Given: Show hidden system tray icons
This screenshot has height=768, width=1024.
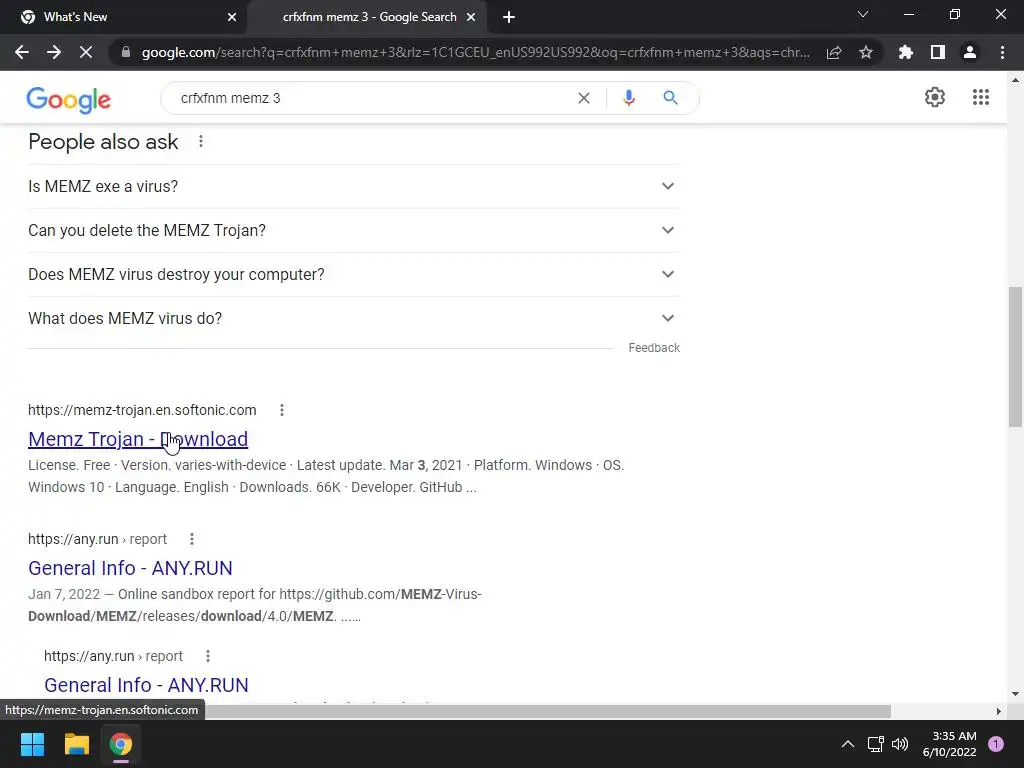Looking at the screenshot, I should pyautogui.click(x=848, y=744).
